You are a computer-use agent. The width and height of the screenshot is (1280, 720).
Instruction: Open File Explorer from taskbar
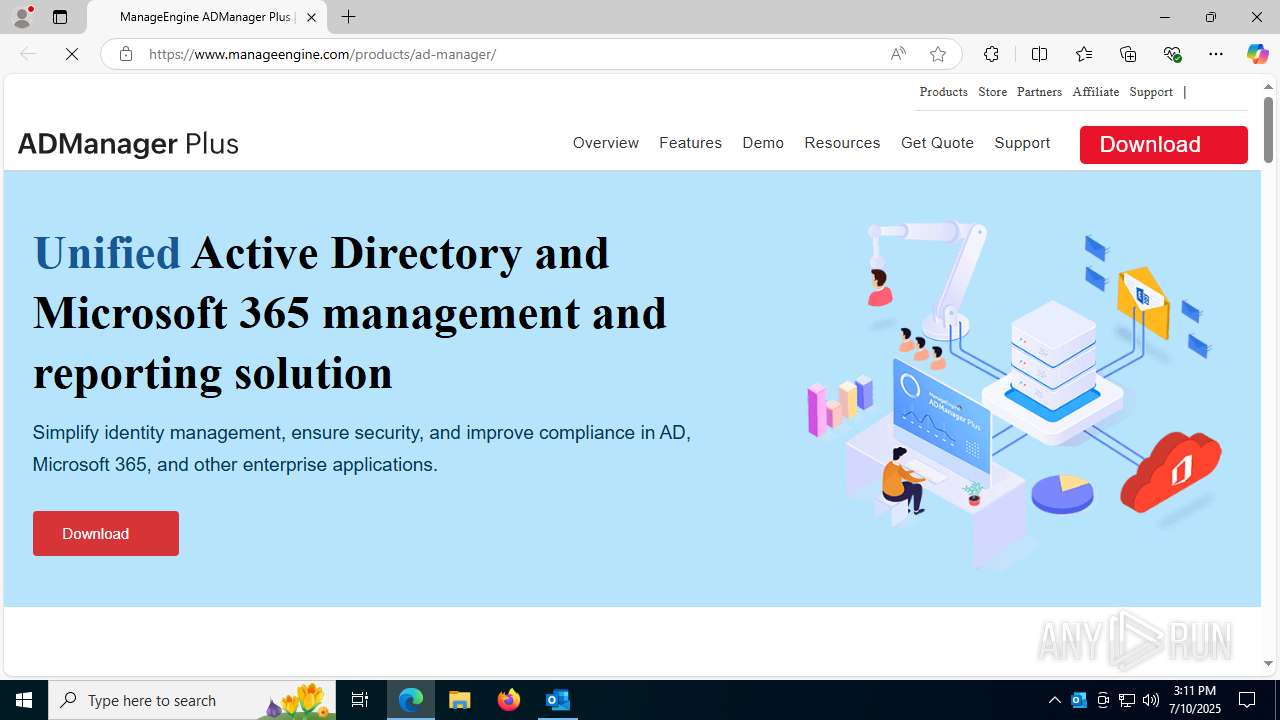click(460, 700)
